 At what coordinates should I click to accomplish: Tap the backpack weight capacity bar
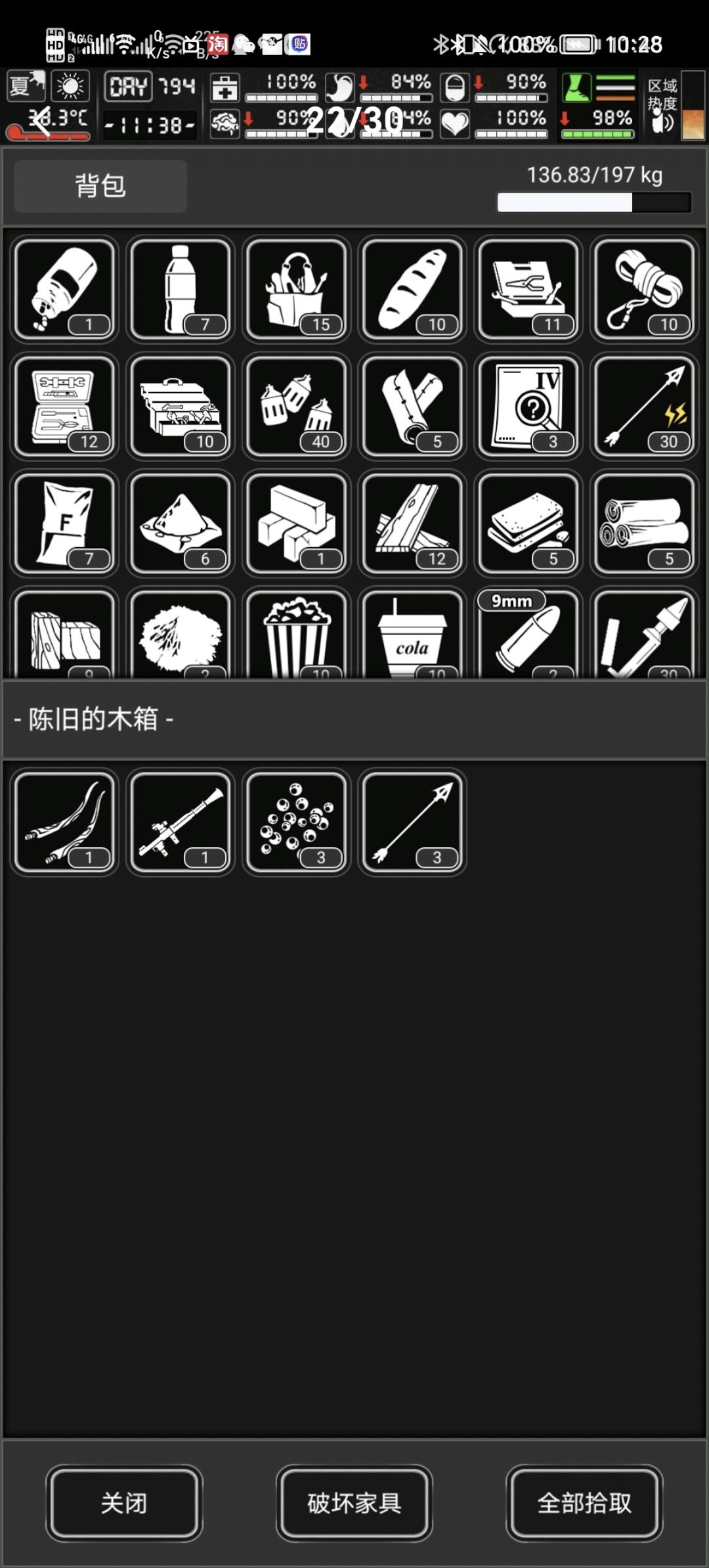click(594, 202)
